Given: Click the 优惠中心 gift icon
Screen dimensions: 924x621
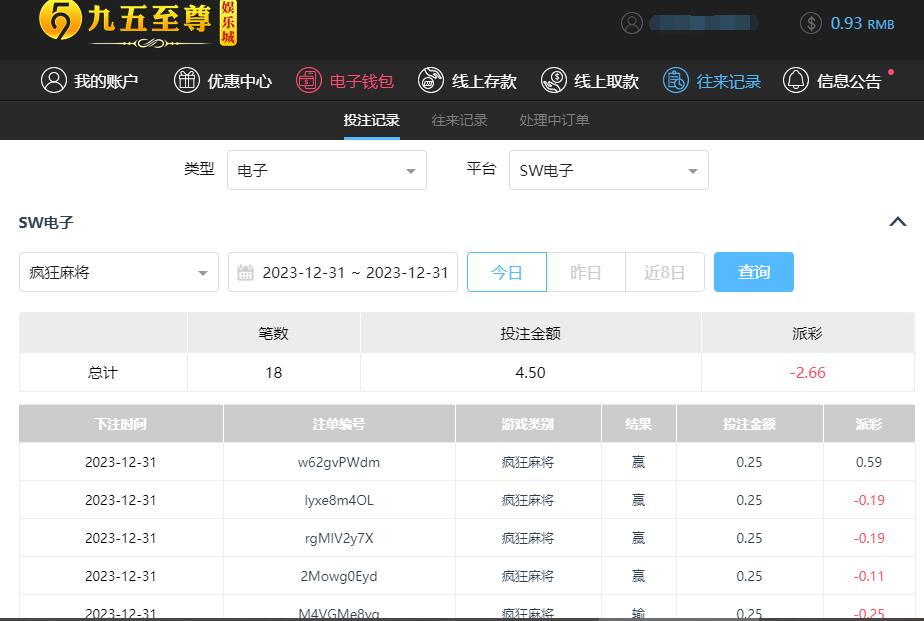Looking at the screenshot, I should click(187, 80).
